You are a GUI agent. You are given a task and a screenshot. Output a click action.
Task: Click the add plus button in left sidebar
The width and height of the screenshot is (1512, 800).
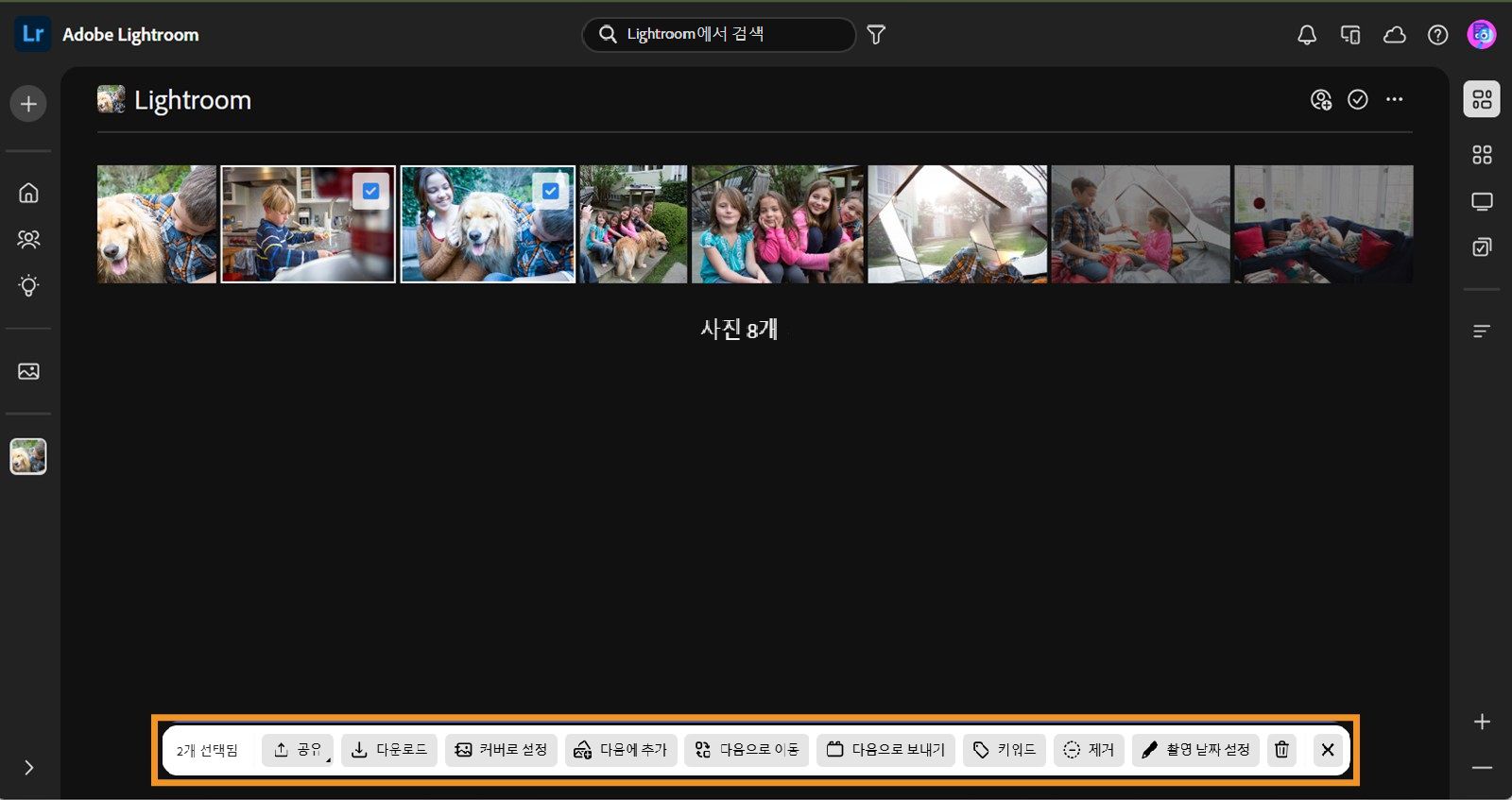(28, 104)
